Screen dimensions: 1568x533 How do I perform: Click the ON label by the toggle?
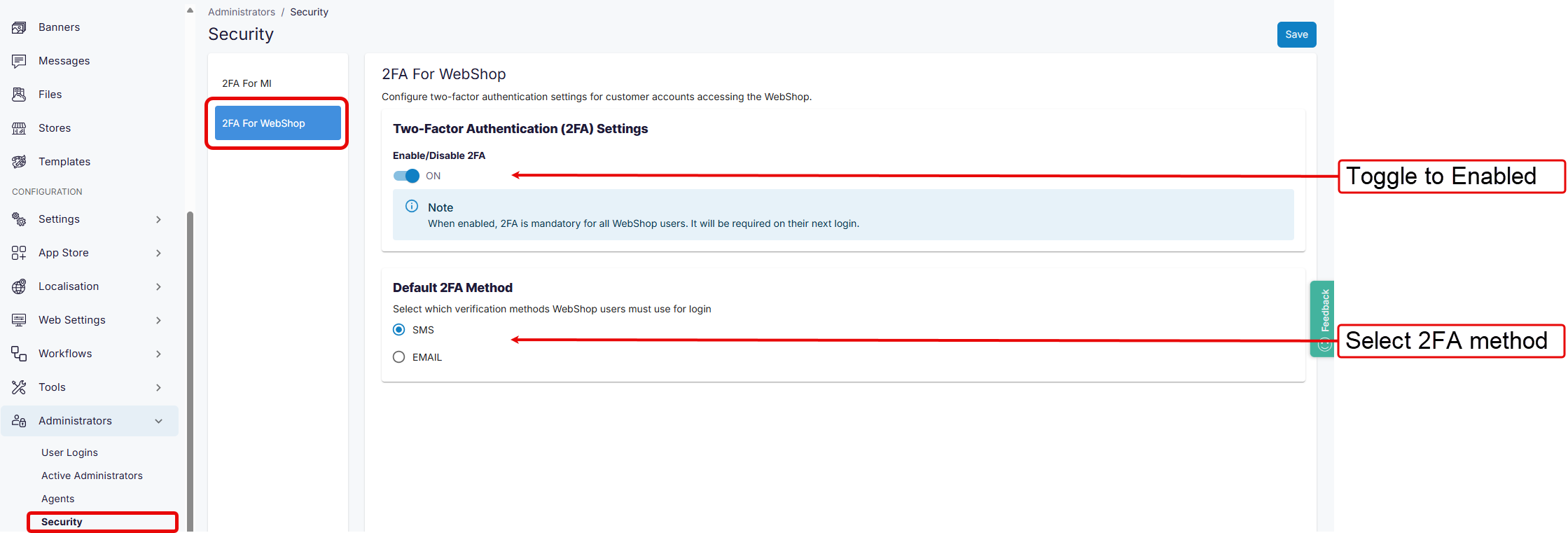pos(433,176)
